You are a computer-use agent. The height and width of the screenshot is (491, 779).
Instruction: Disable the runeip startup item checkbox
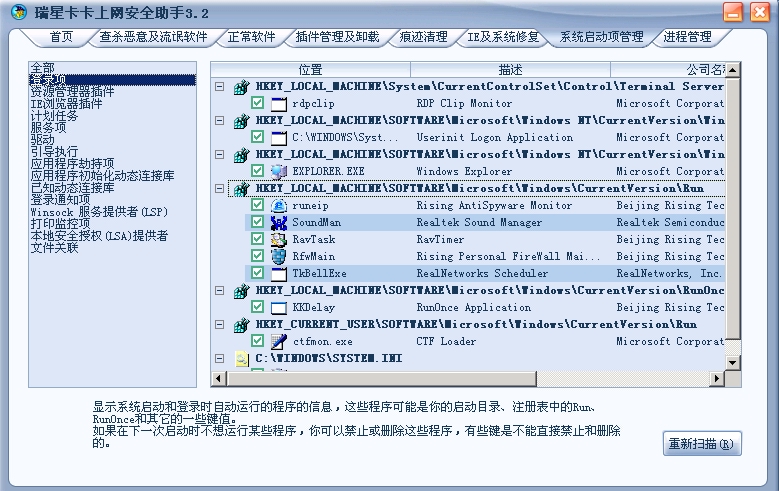click(257, 205)
